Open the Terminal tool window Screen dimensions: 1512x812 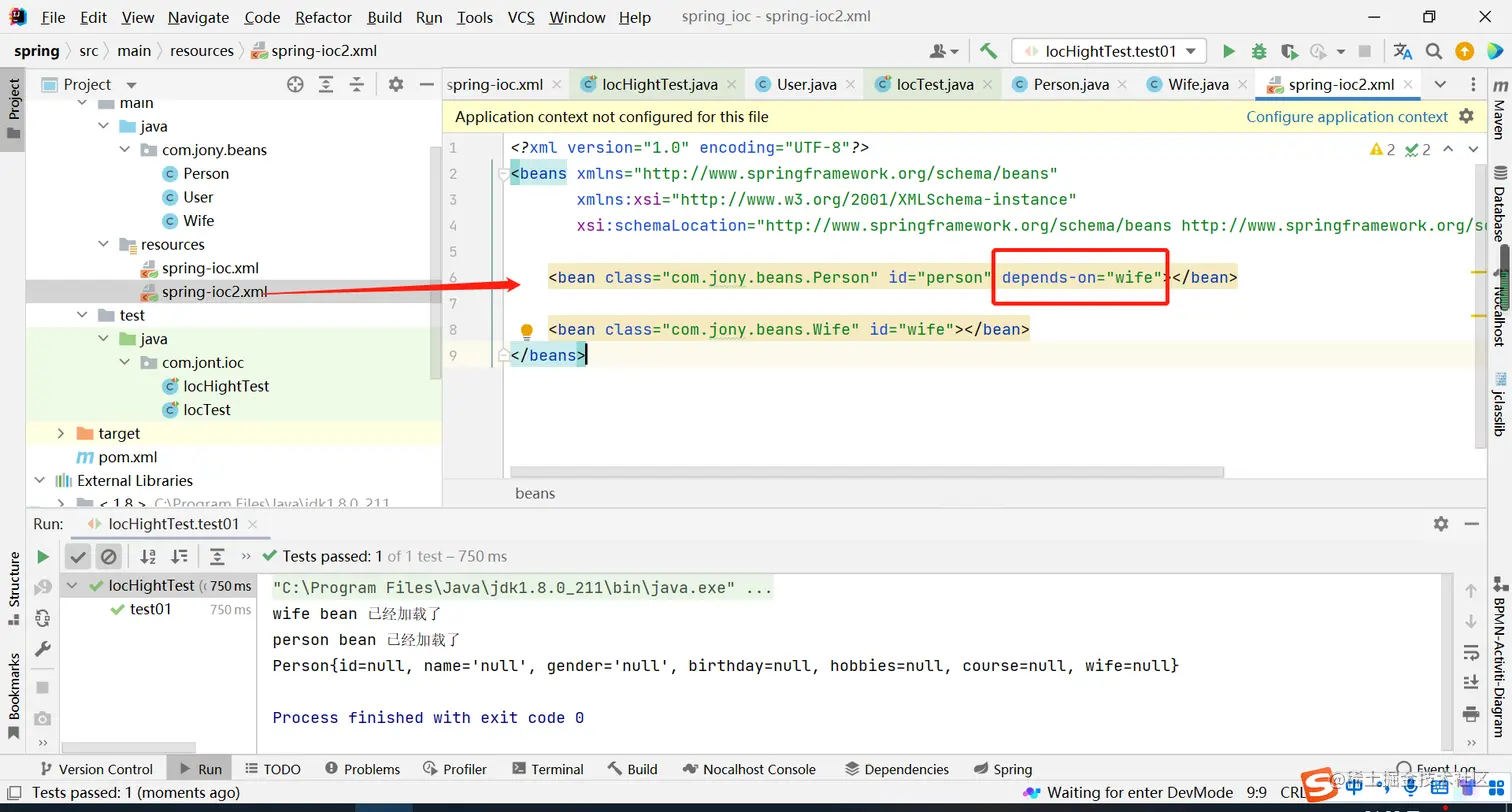point(547,769)
